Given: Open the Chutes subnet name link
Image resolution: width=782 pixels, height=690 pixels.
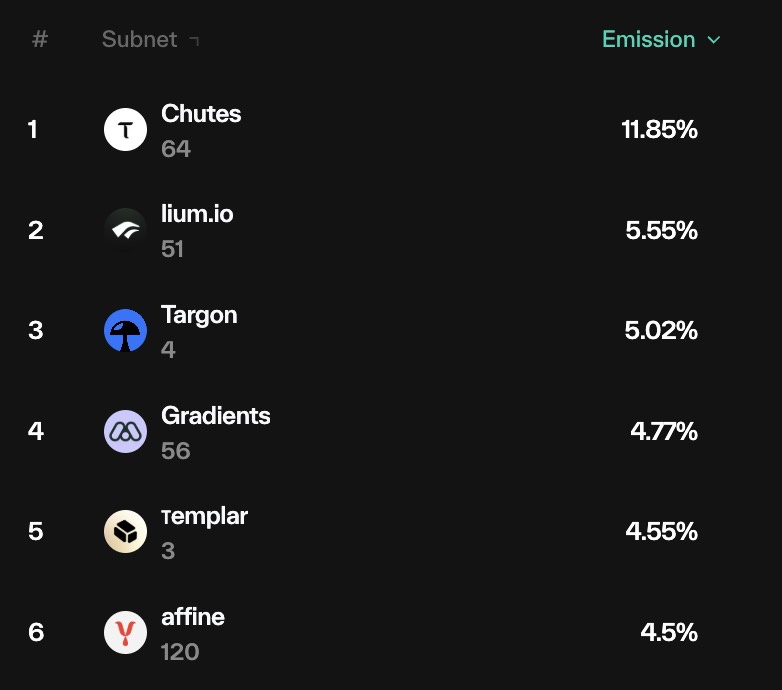Looking at the screenshot, I should point(201,114).
